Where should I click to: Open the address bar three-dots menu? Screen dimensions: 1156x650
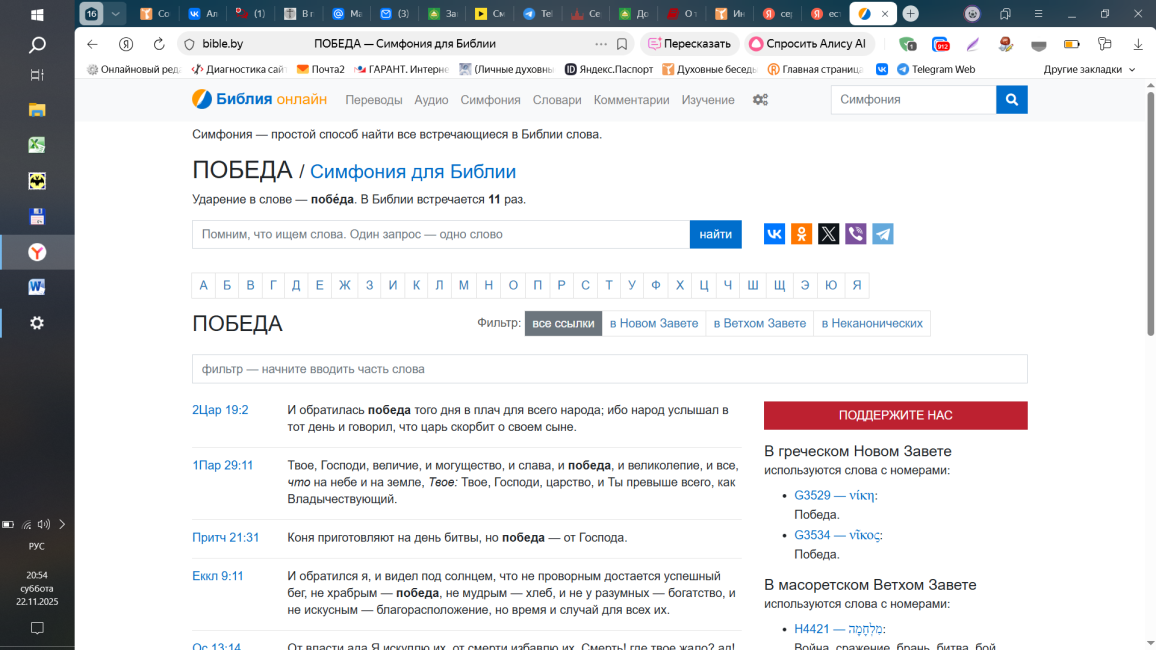coord(600,44)
